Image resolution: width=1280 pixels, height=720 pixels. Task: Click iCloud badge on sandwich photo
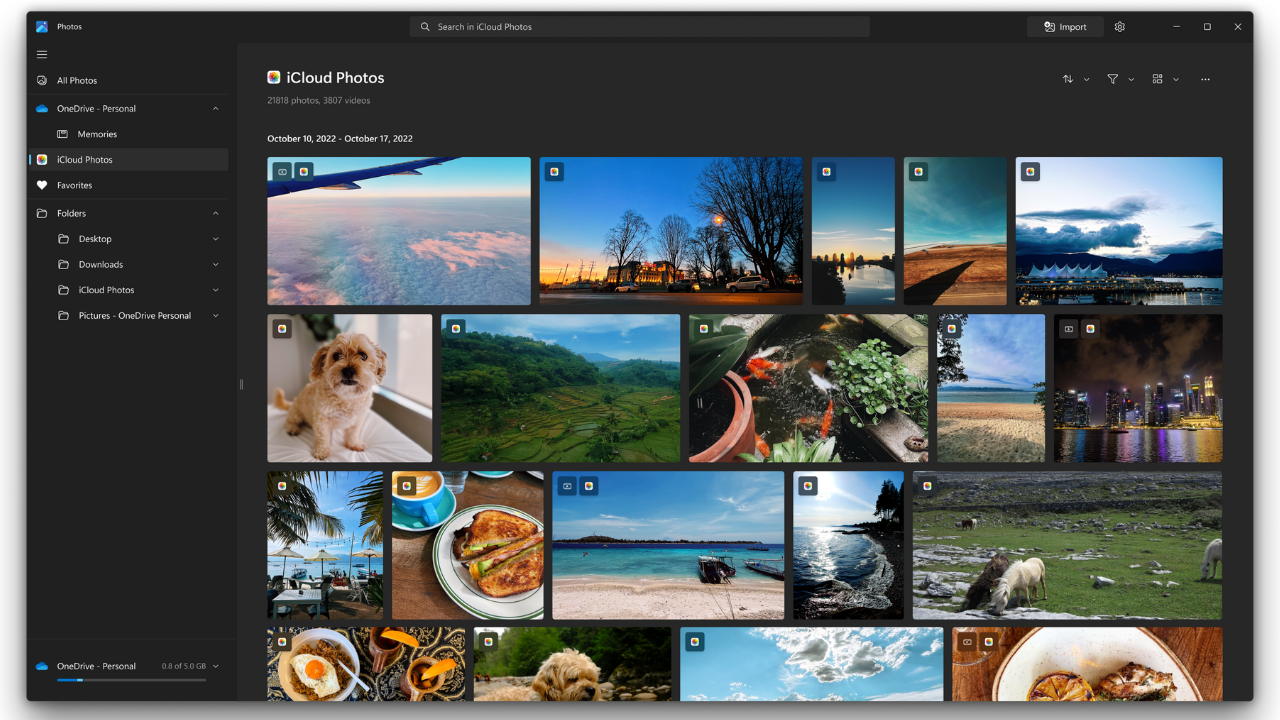(x=406, y=486)
